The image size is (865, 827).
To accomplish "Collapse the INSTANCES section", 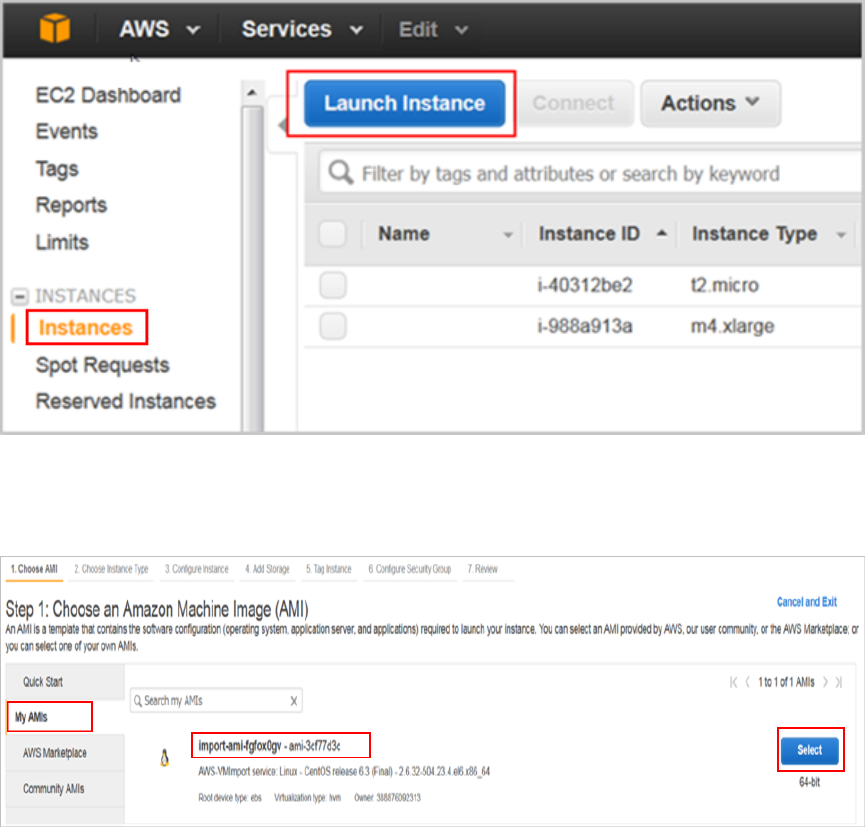I will 19,296.
